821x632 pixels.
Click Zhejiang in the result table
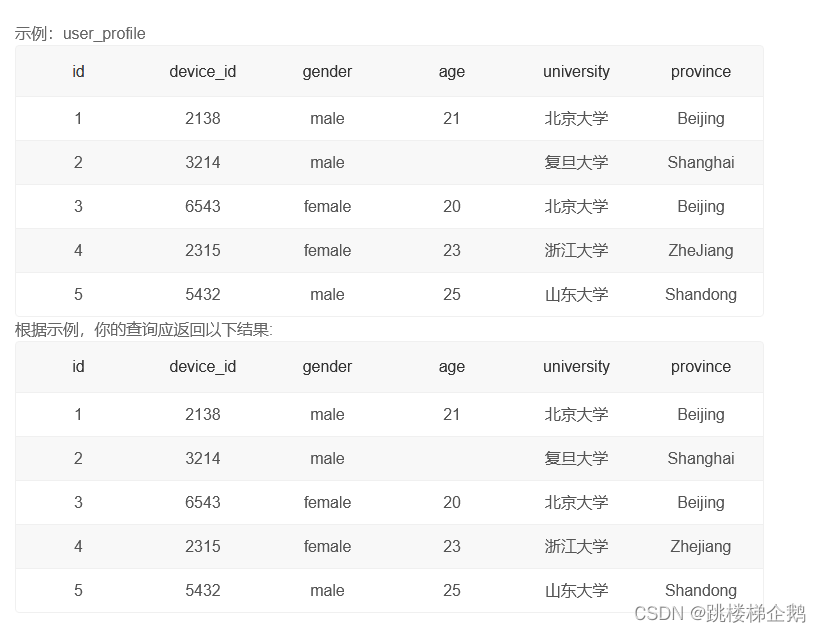(x=701, y=546)
